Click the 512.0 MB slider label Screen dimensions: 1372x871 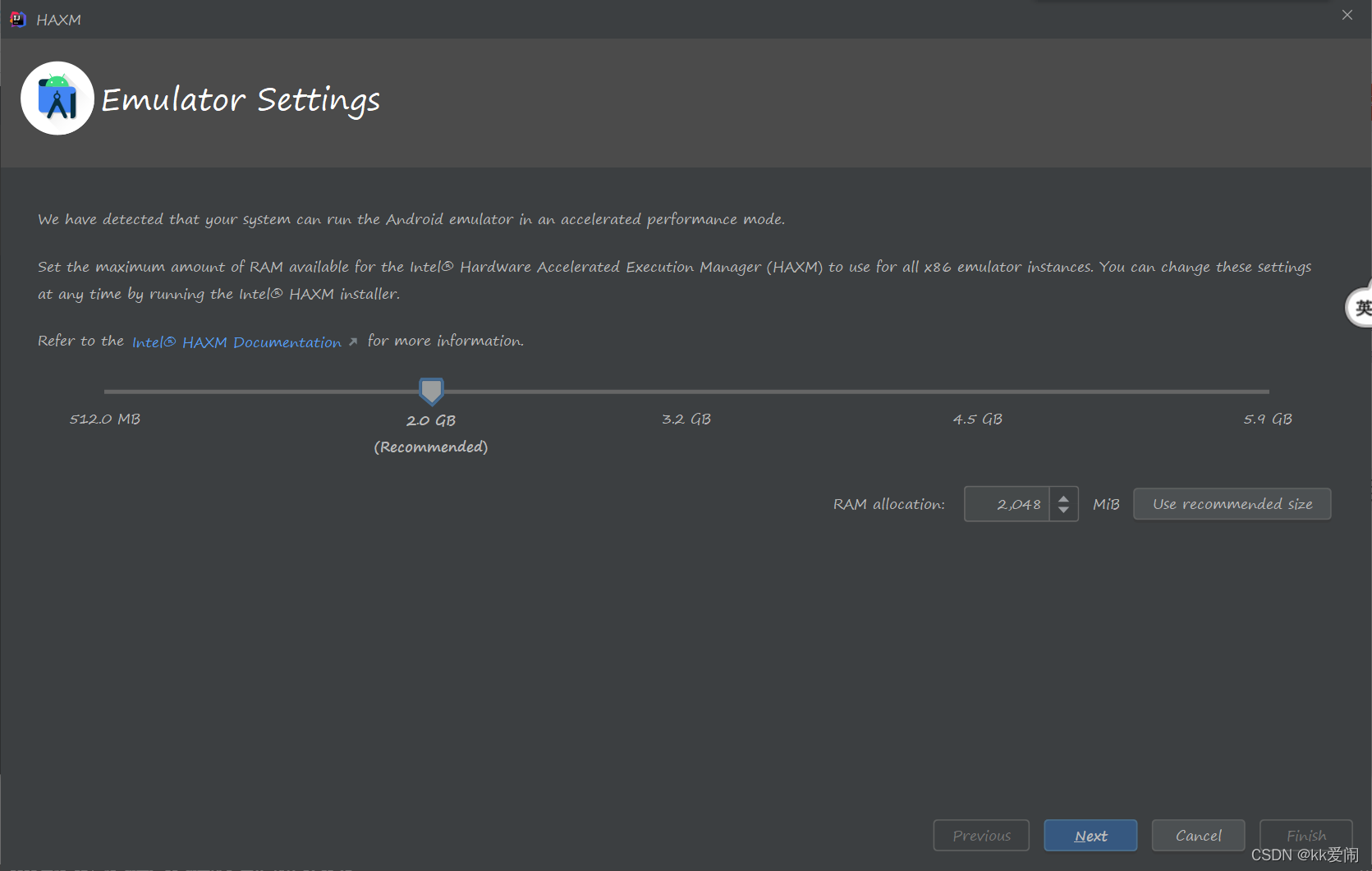105,419
